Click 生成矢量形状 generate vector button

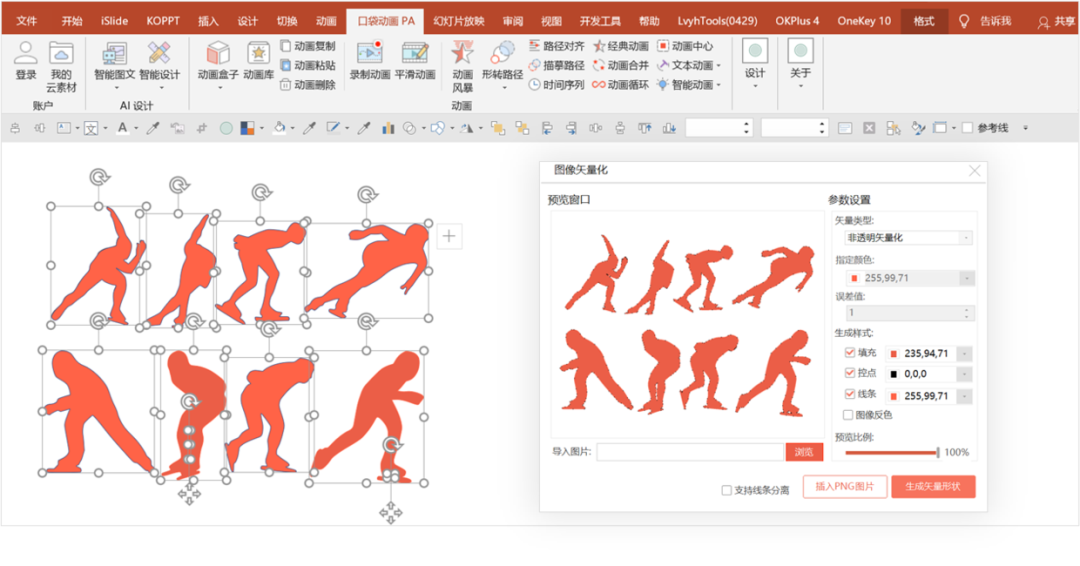pyautogui.click(x=933, y=486)
